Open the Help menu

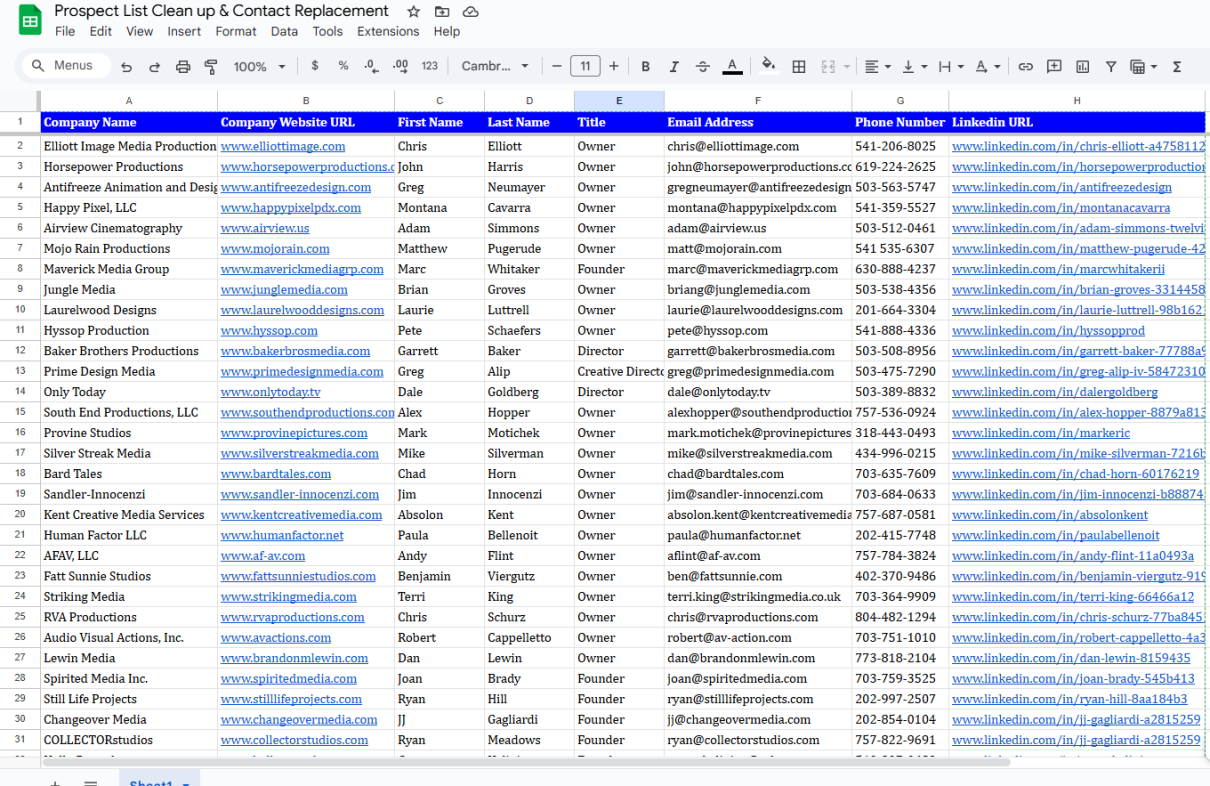point(447,31)
